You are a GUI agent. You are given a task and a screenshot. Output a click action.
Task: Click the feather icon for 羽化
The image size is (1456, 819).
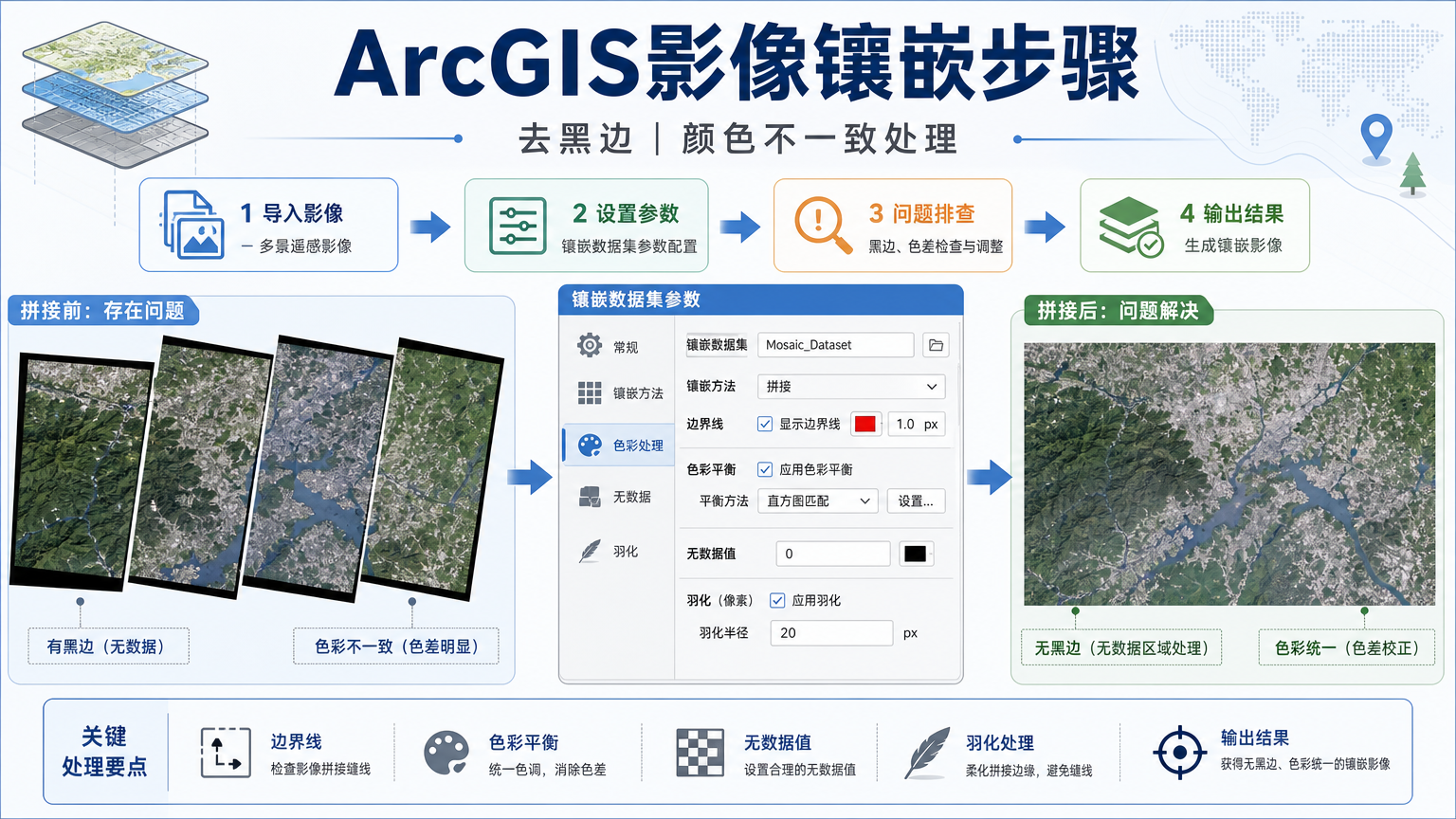pyautogui.click(x=590, y=551)
